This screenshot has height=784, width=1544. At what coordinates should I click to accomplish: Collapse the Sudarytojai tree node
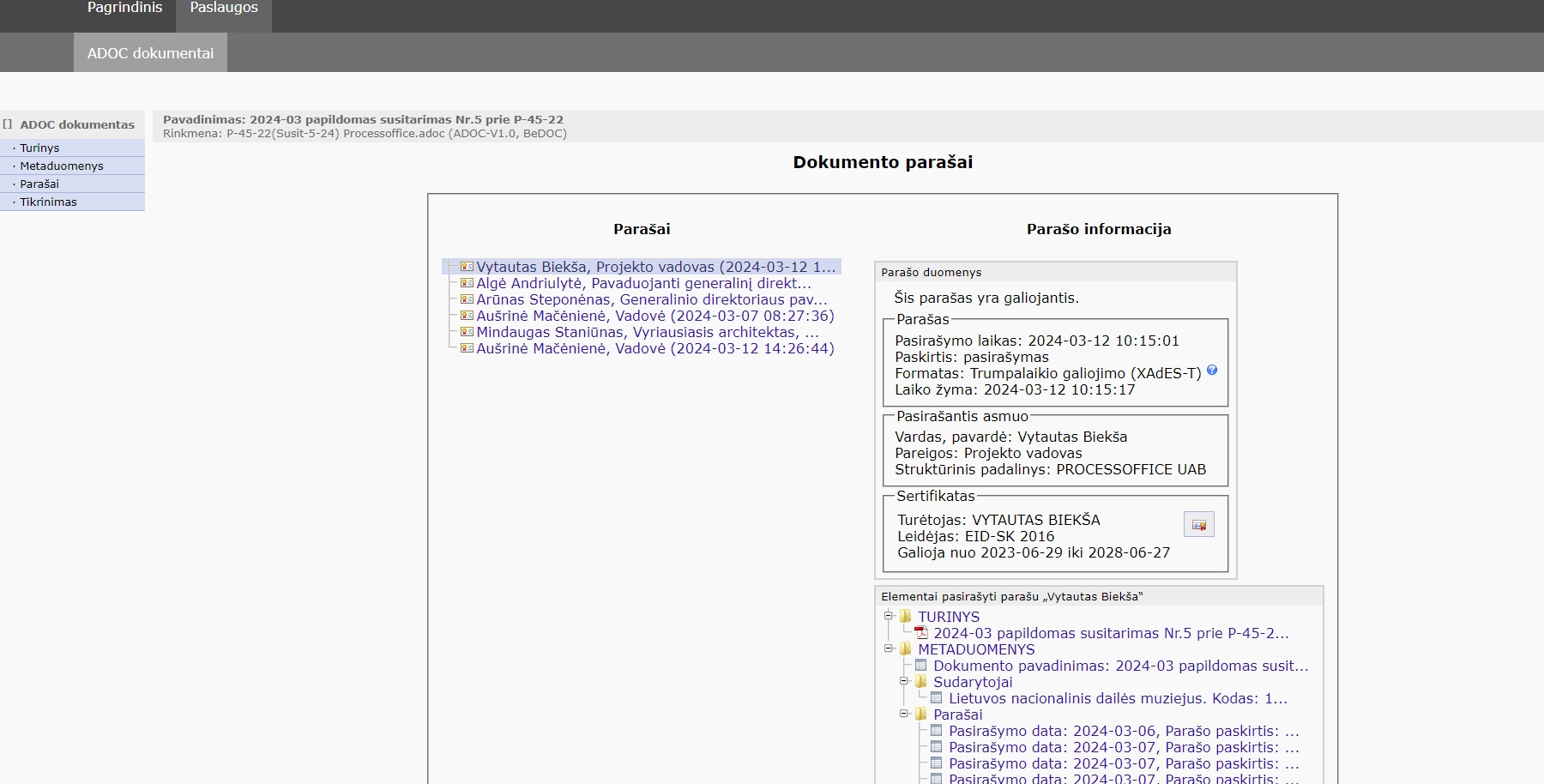(904, 681)
